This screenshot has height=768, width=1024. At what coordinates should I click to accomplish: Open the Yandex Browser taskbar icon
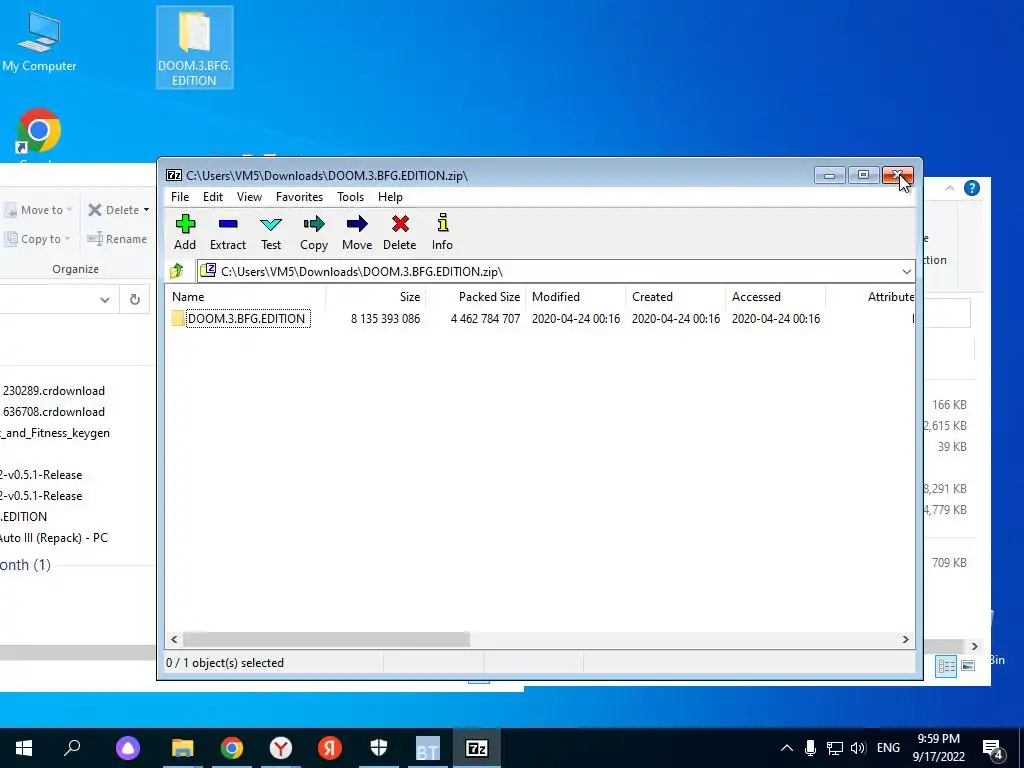pyautogui.click(x=281, y=748)
